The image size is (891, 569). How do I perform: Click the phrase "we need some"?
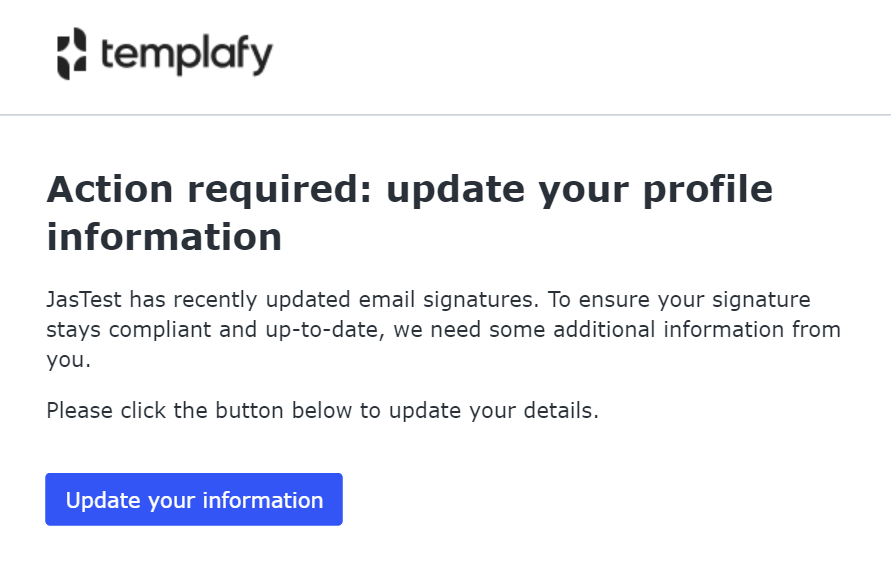pos(469,330)
